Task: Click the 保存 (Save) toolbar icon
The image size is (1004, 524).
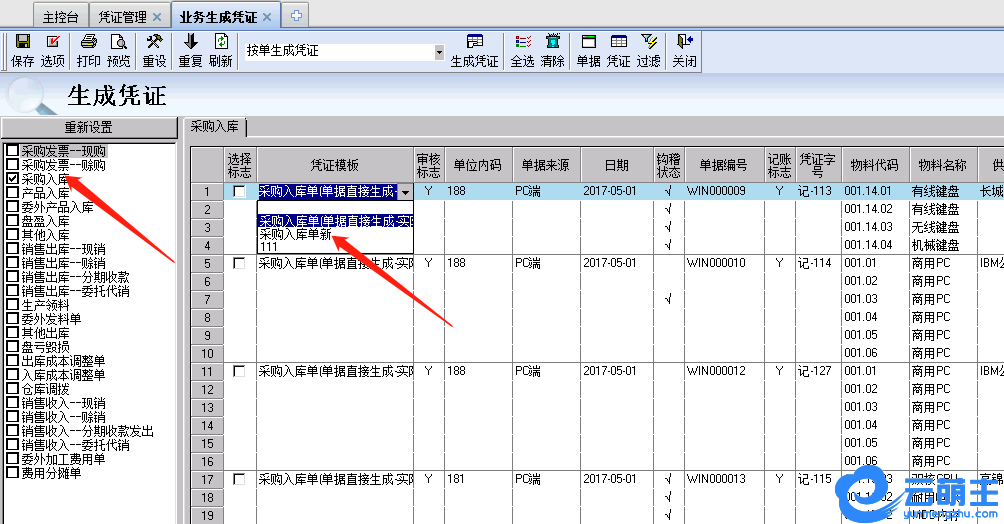Action: tap(22, 50)
